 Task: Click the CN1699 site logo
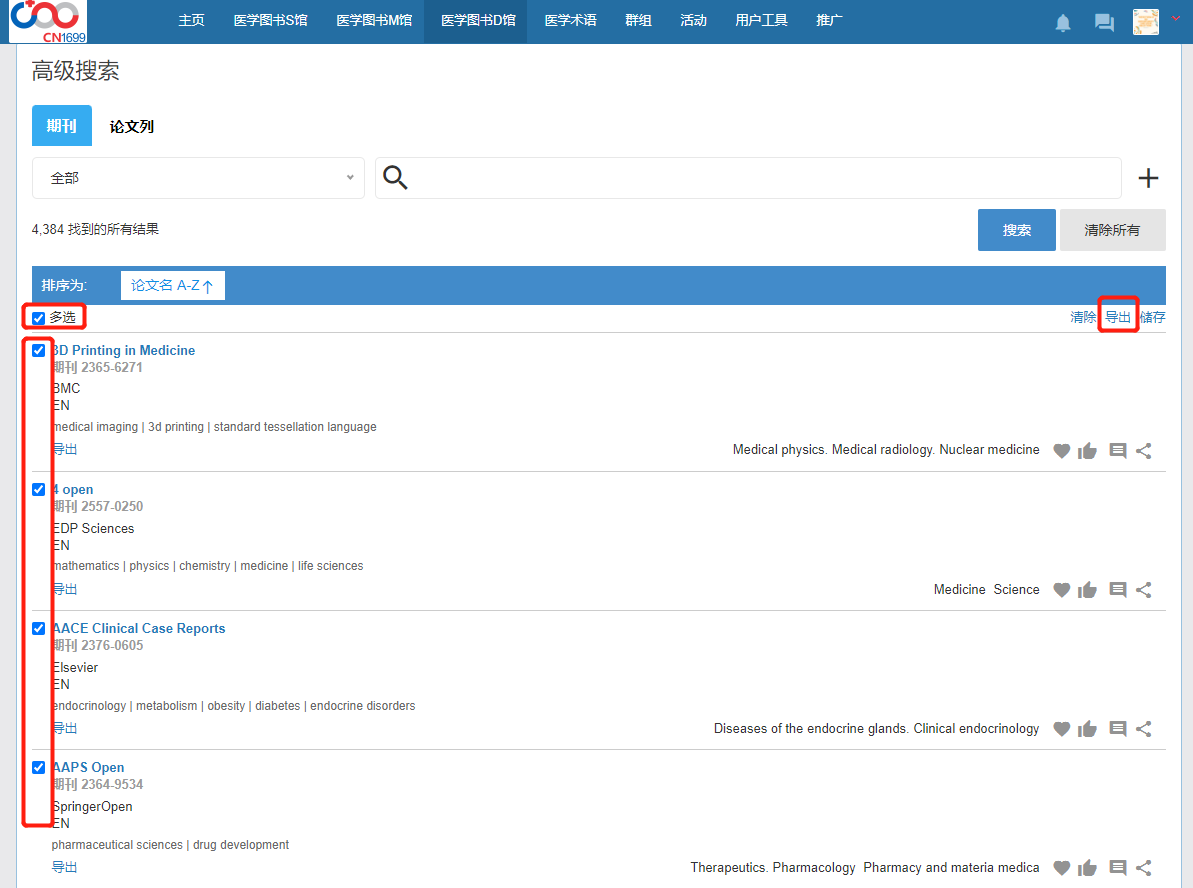pyautogui.click(x=48, y=21)
